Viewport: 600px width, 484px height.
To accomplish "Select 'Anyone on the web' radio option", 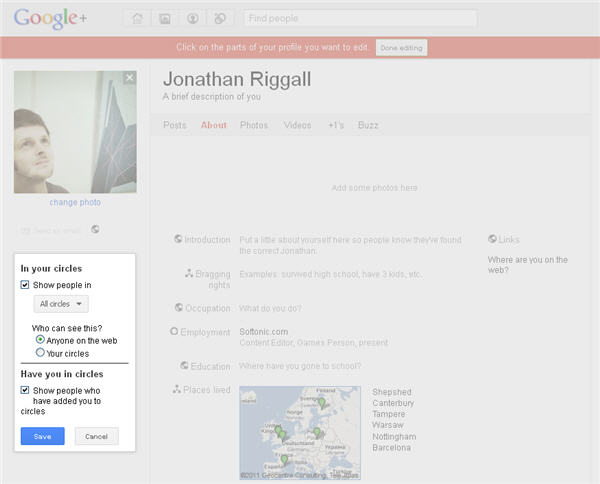I will point(40,340).
